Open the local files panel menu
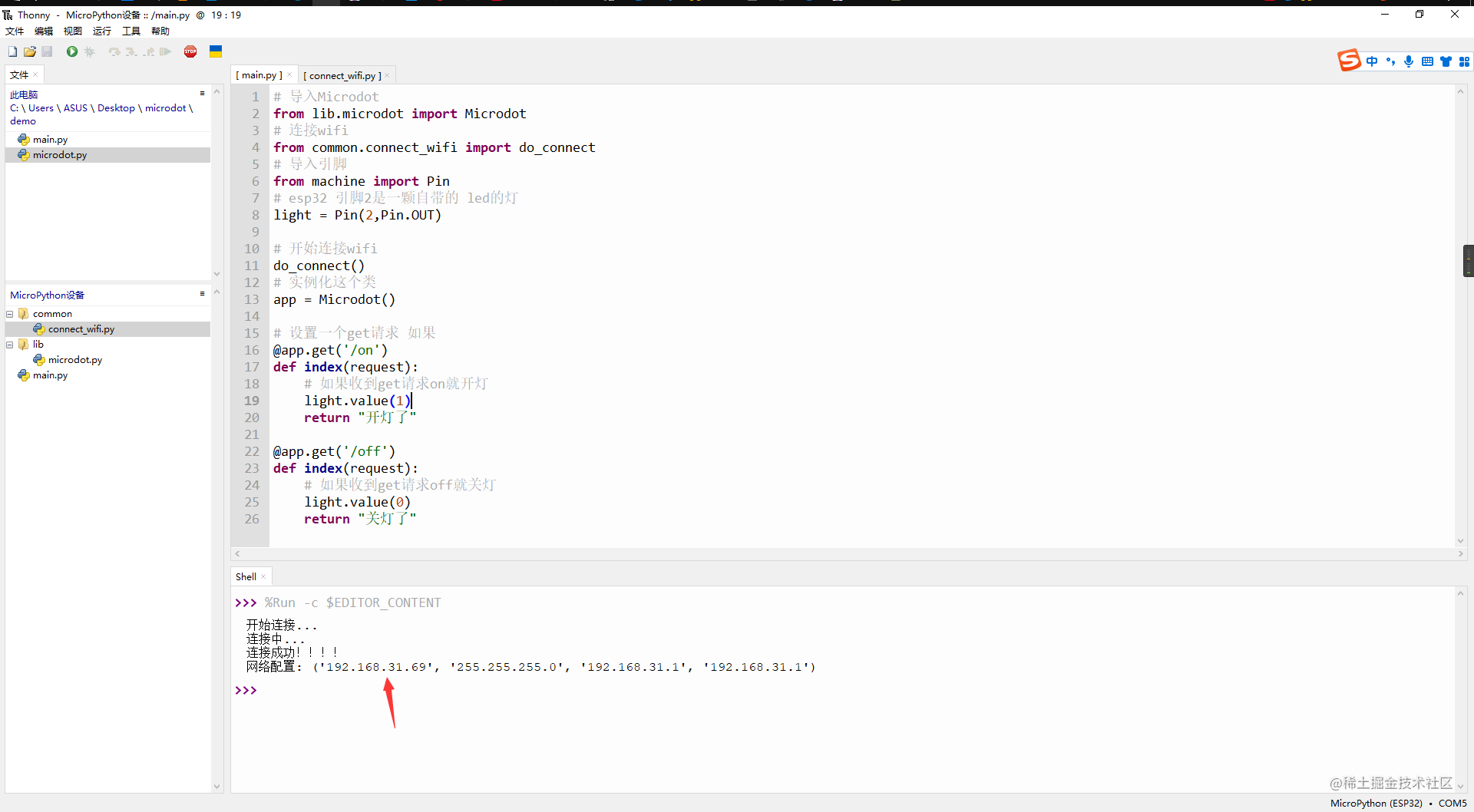Image resolution: width=1474 pixels, height=812 pixels. [x=202, y=93]
